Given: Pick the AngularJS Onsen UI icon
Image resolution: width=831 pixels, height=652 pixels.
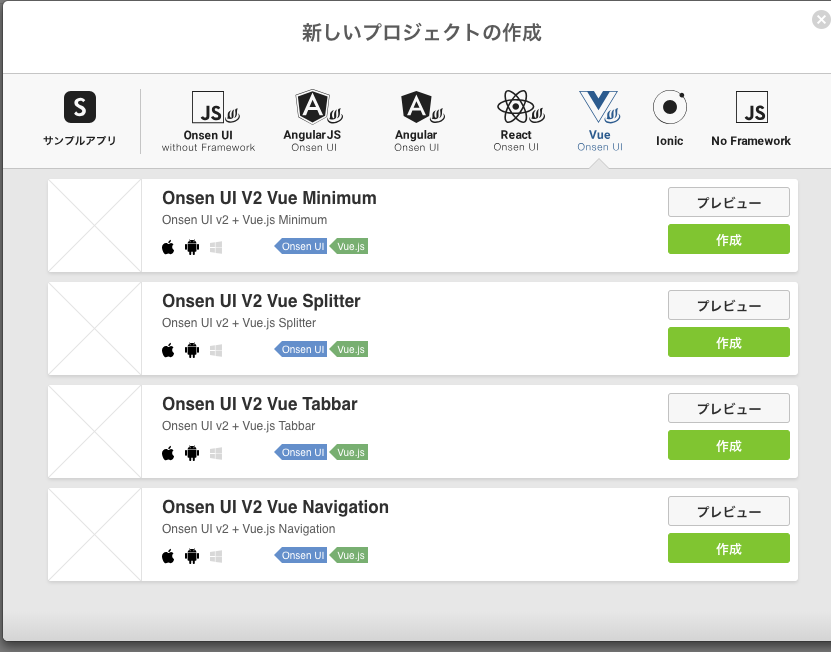Looking at the screenshot, I should coord(319,107).
